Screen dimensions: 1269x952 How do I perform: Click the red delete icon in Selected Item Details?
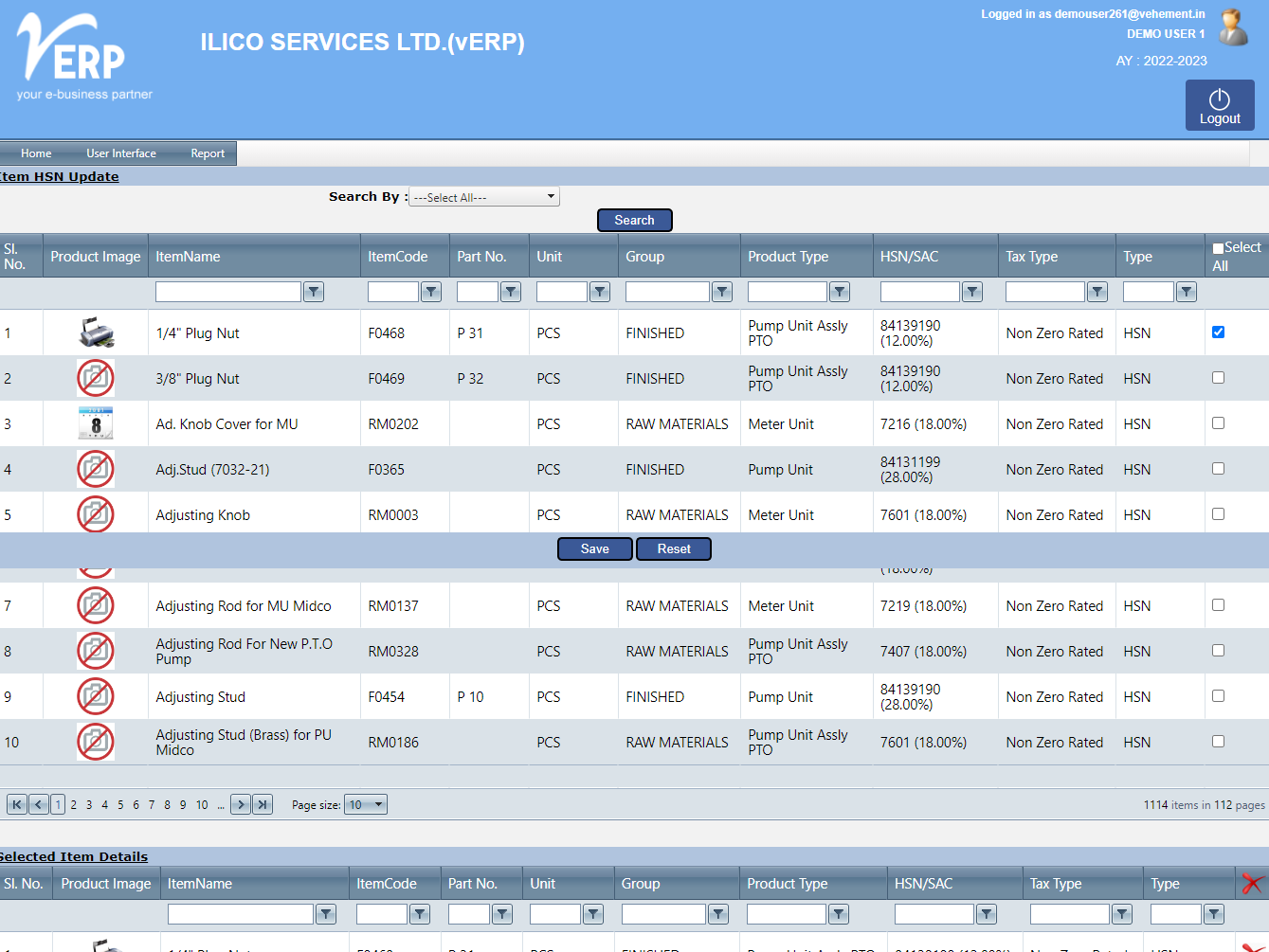(x=1252, y=884)
